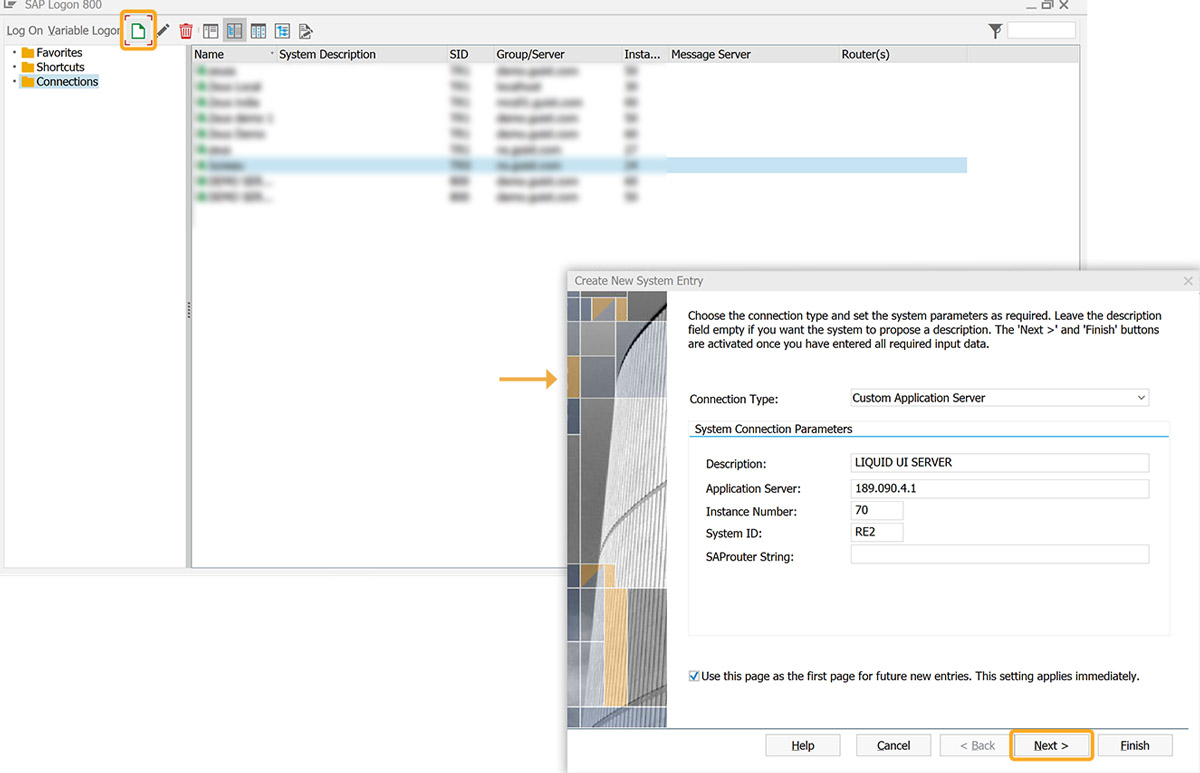Viewport: 1200px width, 773px height.
Task: Click Group/Server column header
Action: [556, 54]
